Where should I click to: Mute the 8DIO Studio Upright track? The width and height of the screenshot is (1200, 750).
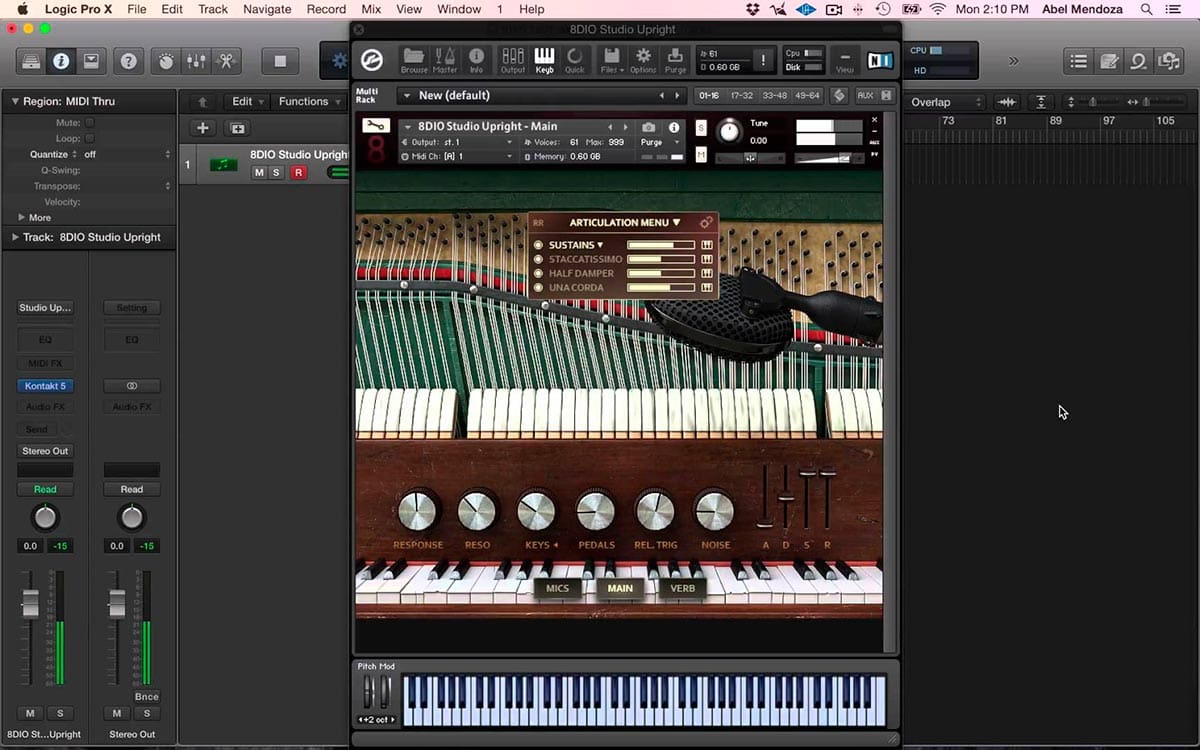click(259, 173)
